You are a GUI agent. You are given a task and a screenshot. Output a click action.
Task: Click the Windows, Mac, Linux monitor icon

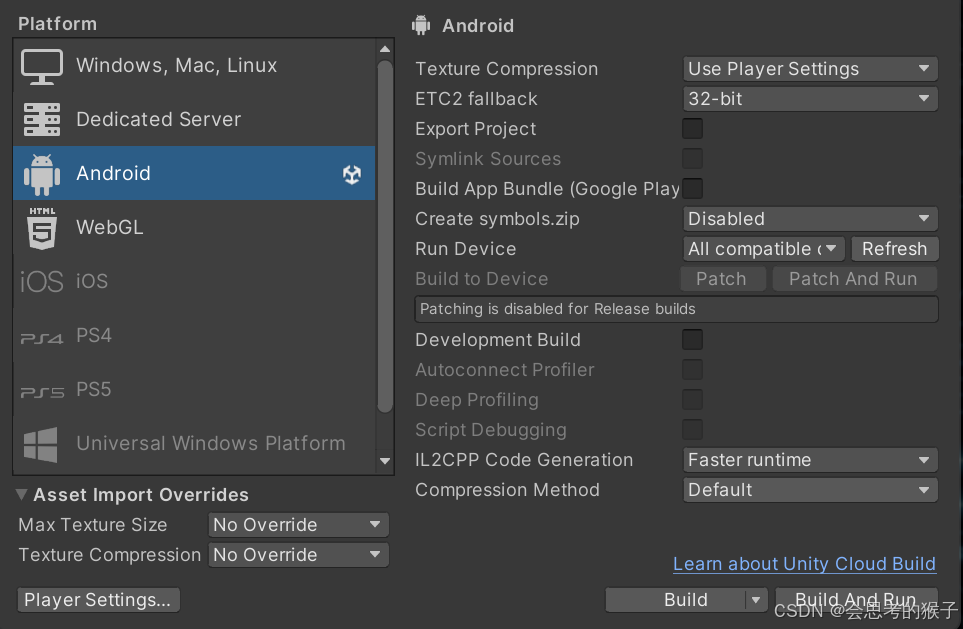click(42, 66)
